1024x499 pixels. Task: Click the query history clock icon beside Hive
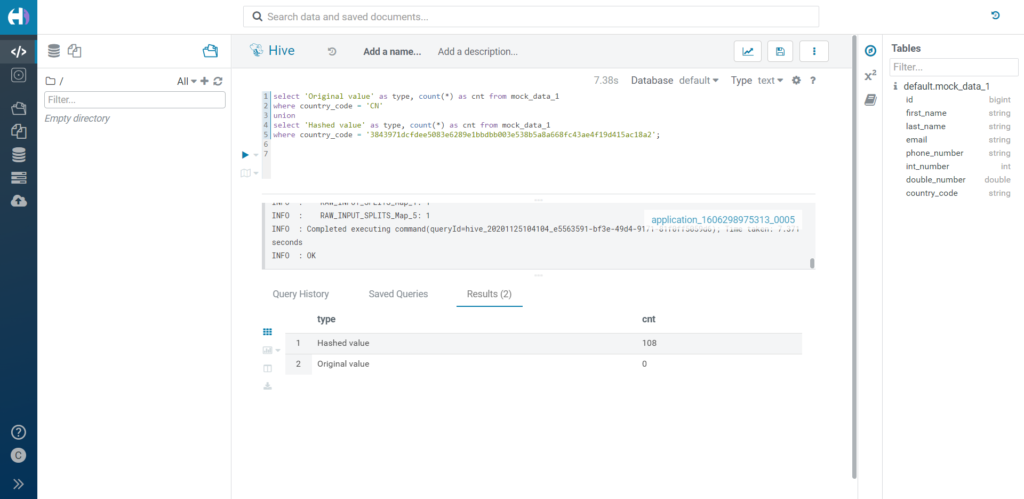click(332, 52)
